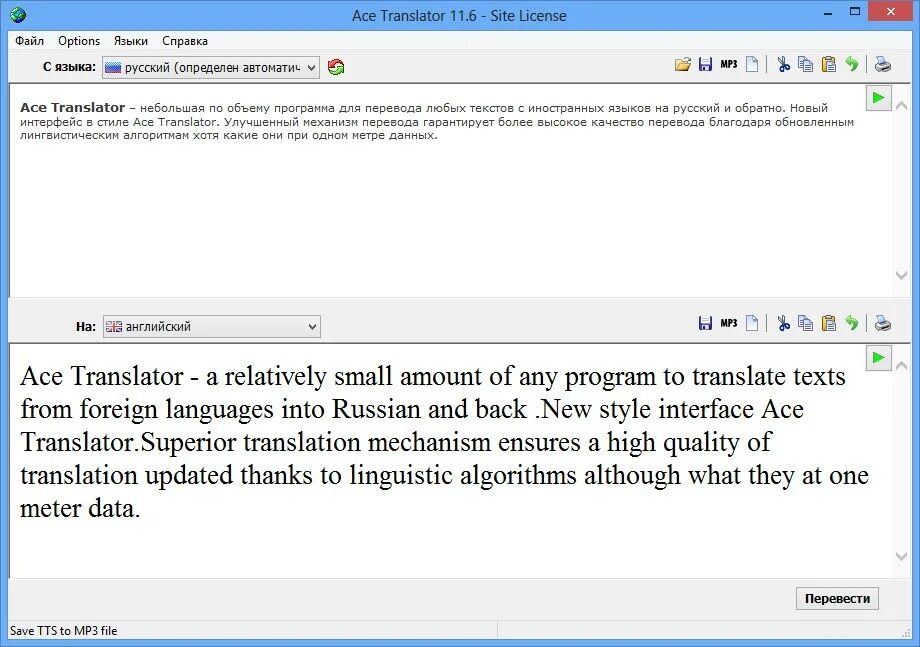This screenshot has height=647, width=920.
Task: Save source TTS as MP3
Action: click(x=729, y=65)
